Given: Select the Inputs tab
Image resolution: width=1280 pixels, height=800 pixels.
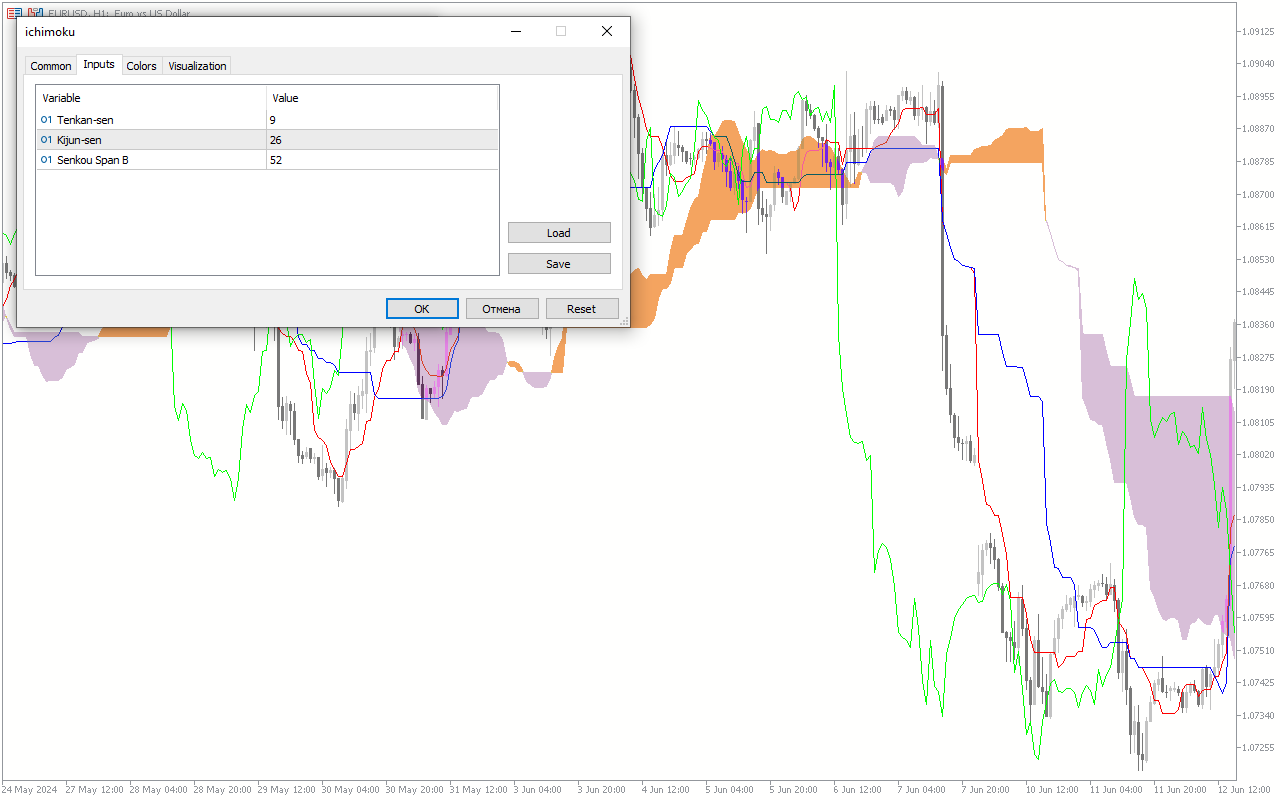Looking at the screenshot, I should (99, 65).
